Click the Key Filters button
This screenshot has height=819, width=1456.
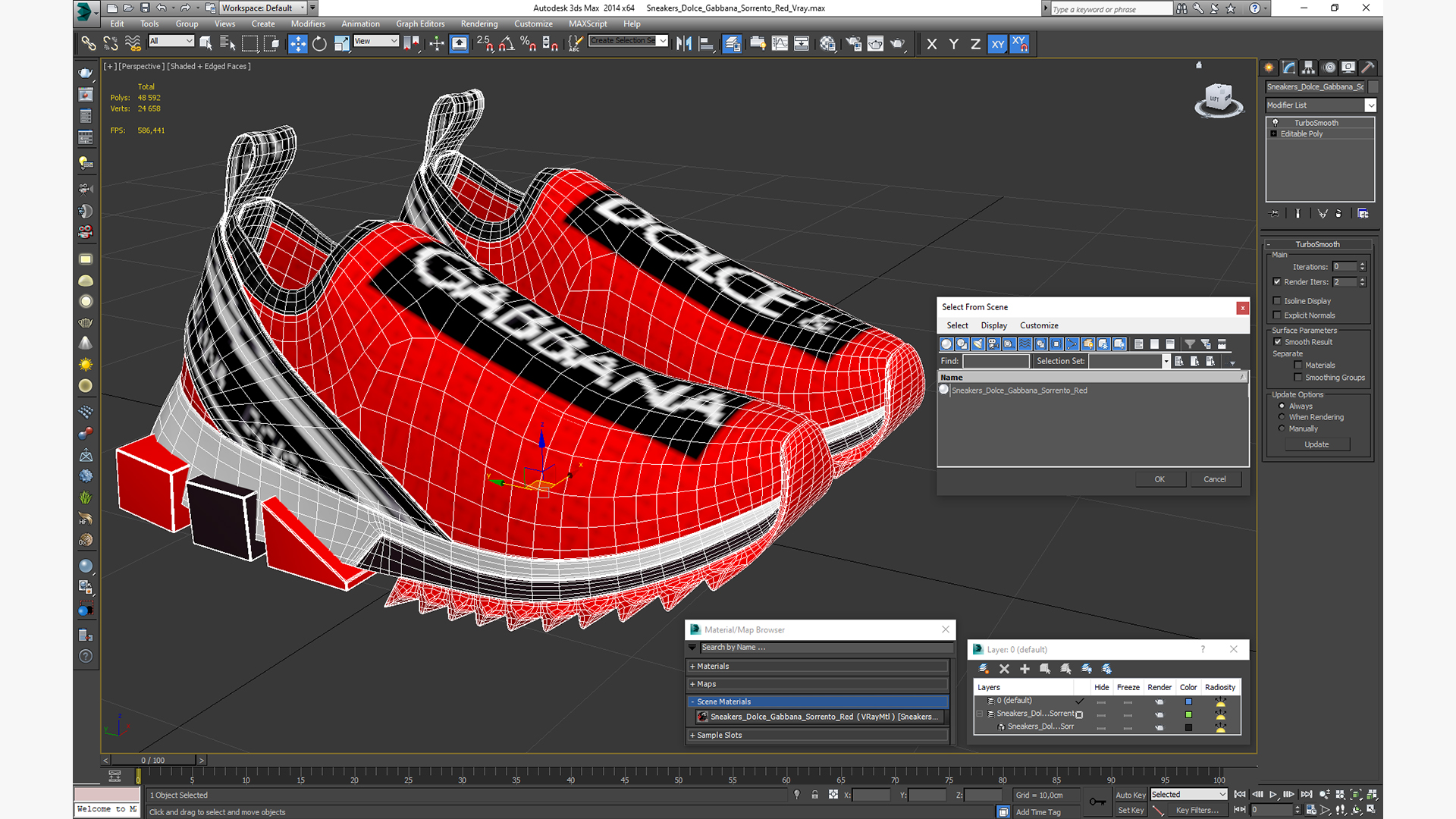point(1197,811)
